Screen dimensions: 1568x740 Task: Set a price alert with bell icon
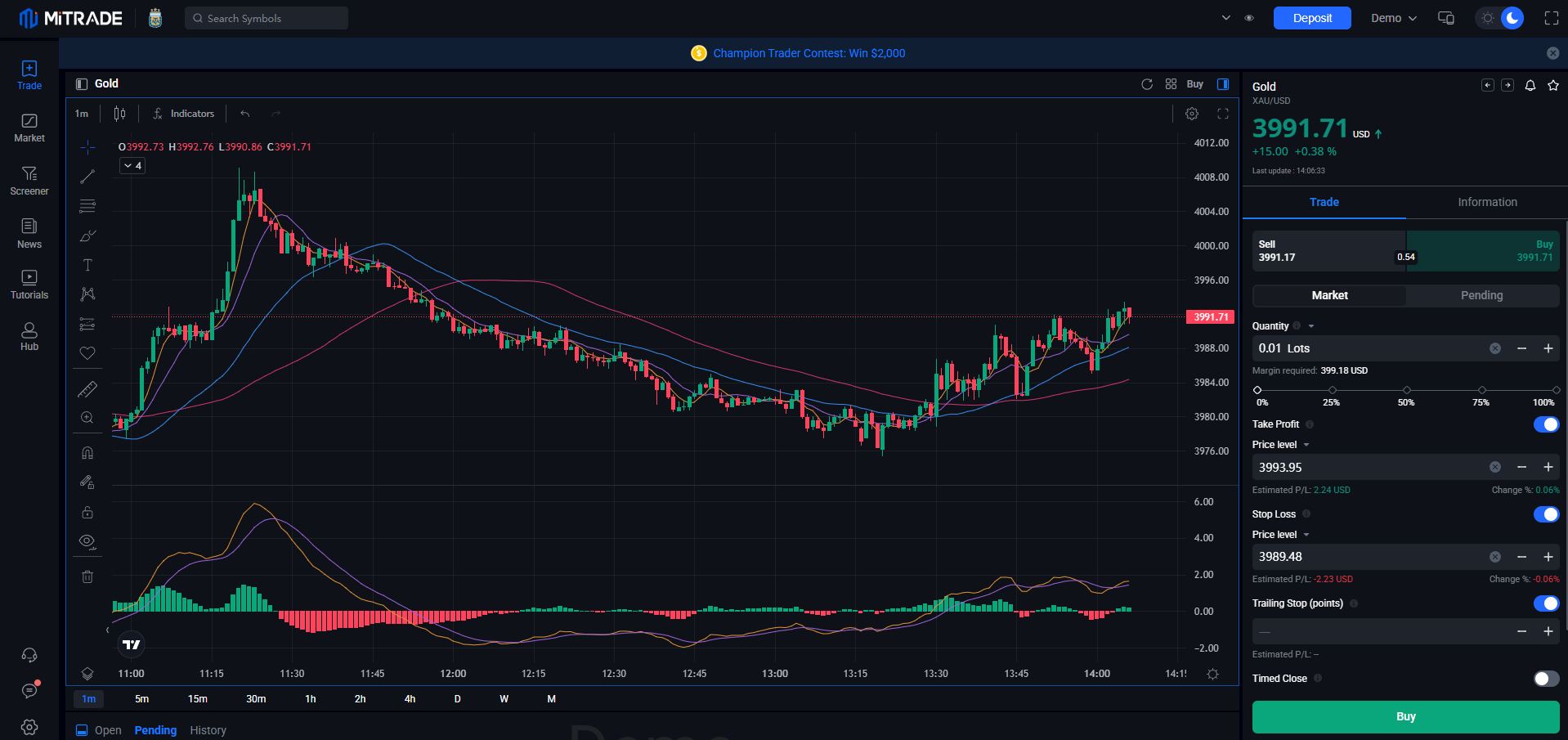pos(1530,85)
